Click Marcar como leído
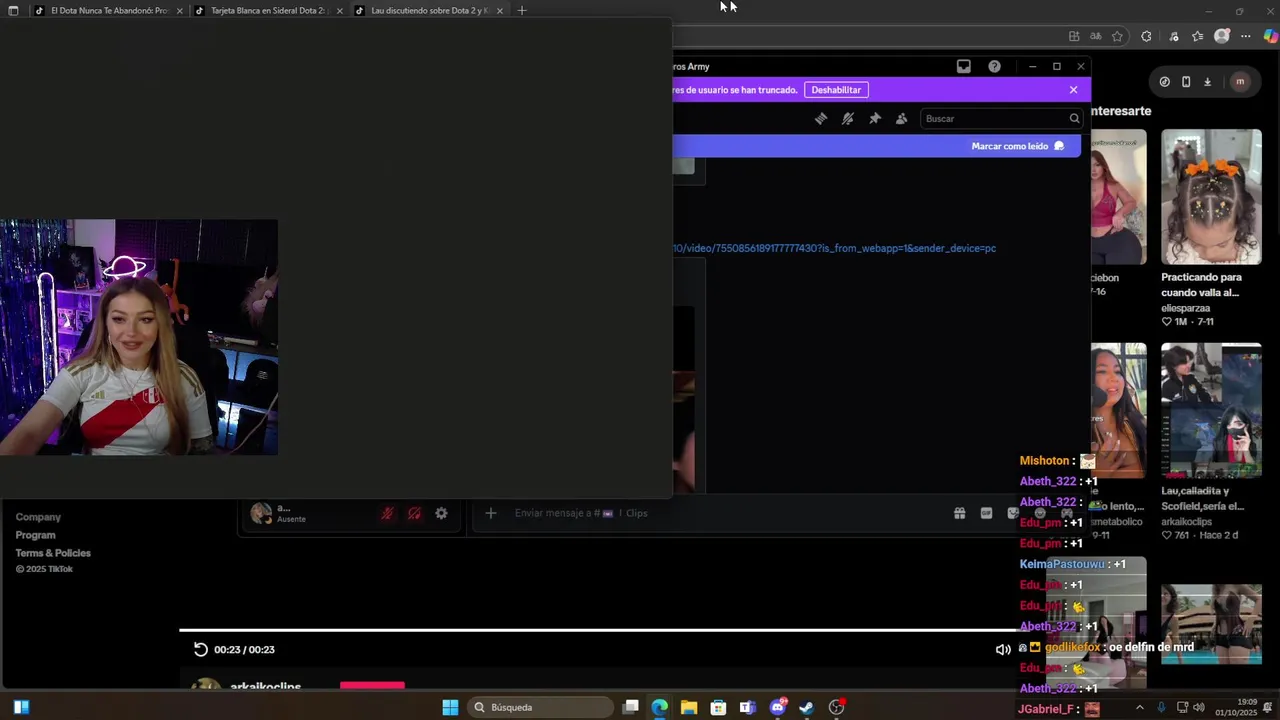The image size is (1280, 720). (1017, 146)
